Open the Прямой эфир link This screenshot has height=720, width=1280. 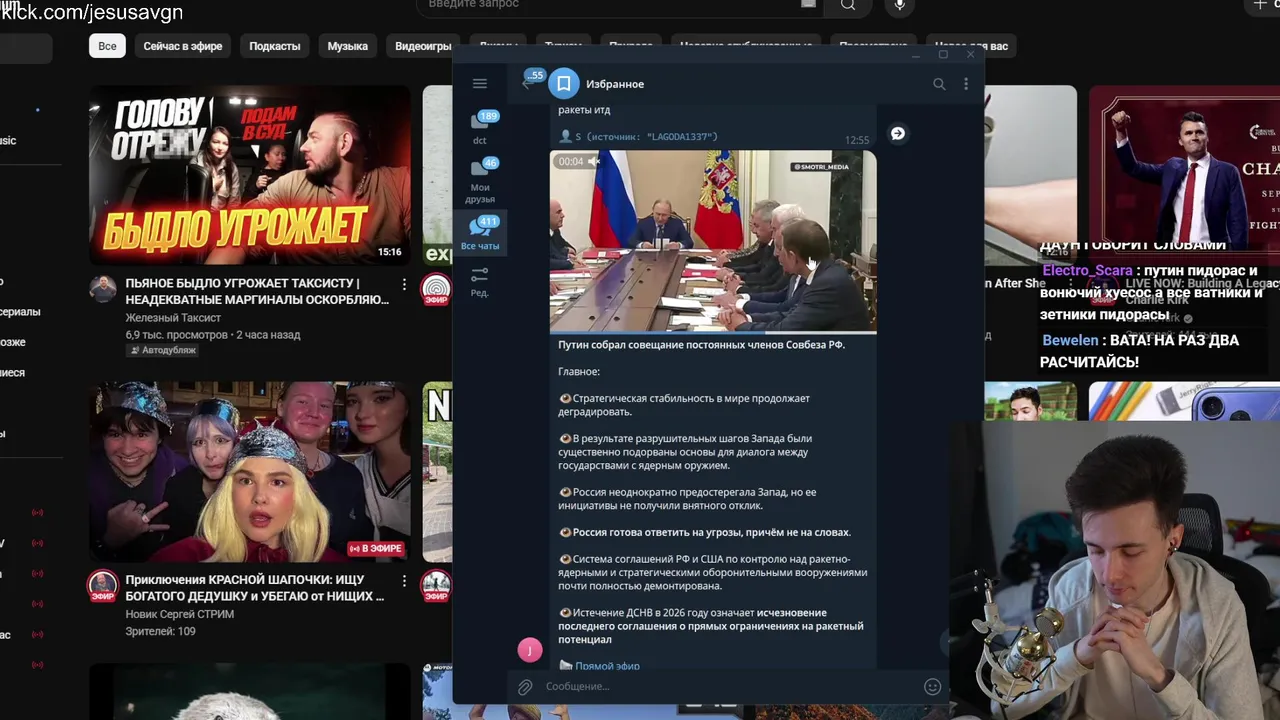tap(607, 666)
